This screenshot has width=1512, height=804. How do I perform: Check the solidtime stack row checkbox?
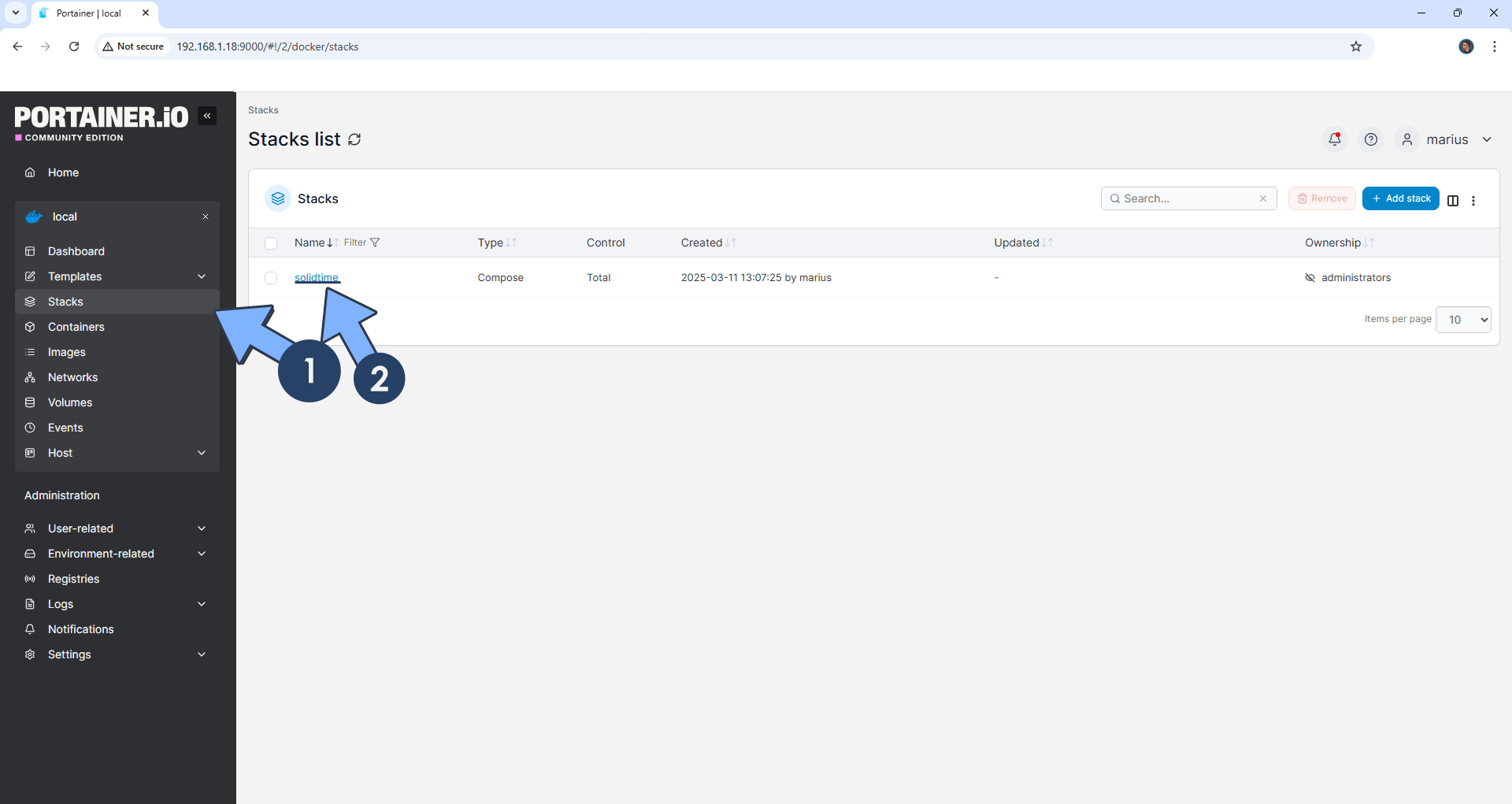pos(271,278)
